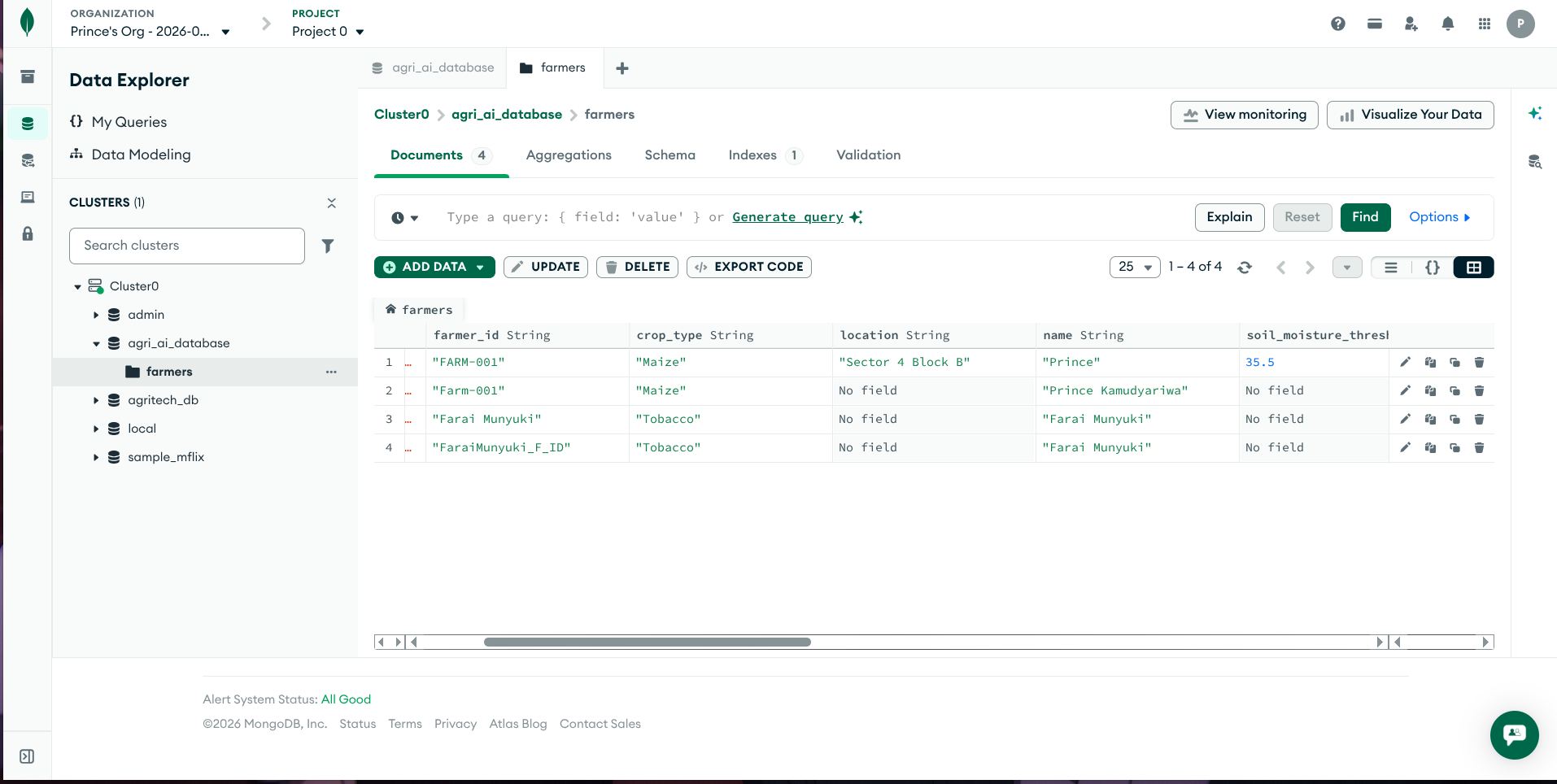Click the View monitoring button
The width and height of the screenshot is (1557, 784).
(x=1244, y=115)
